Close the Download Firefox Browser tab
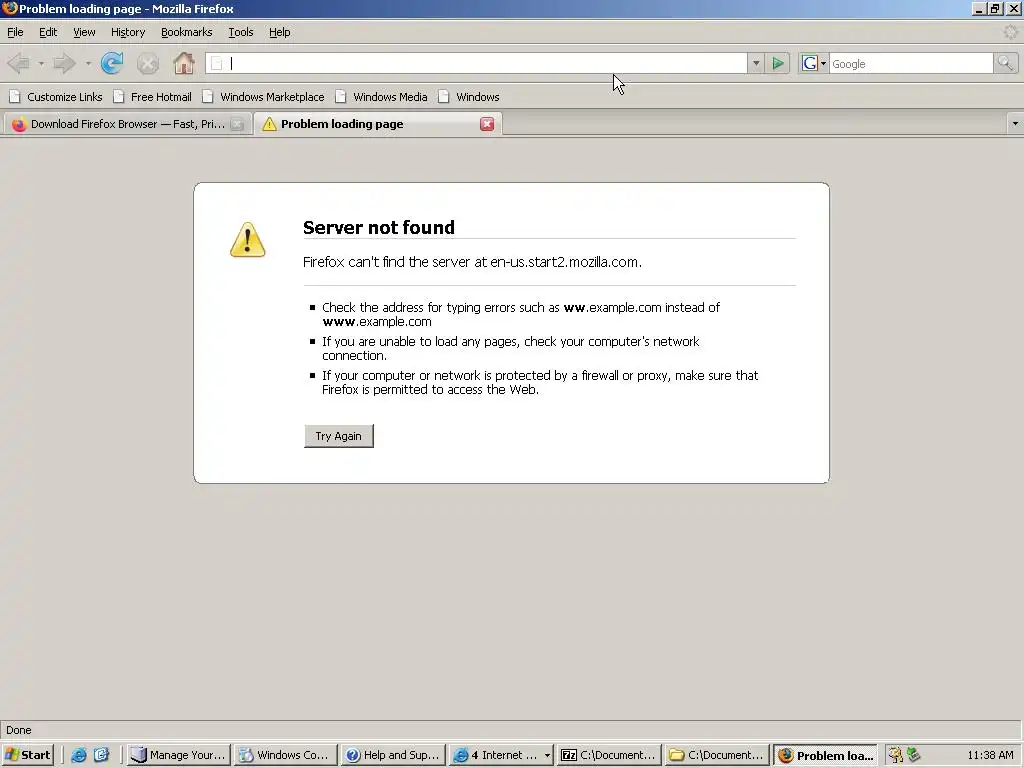Image resolution: width=1024 pixels, height=768 pixels. point(238,124)
